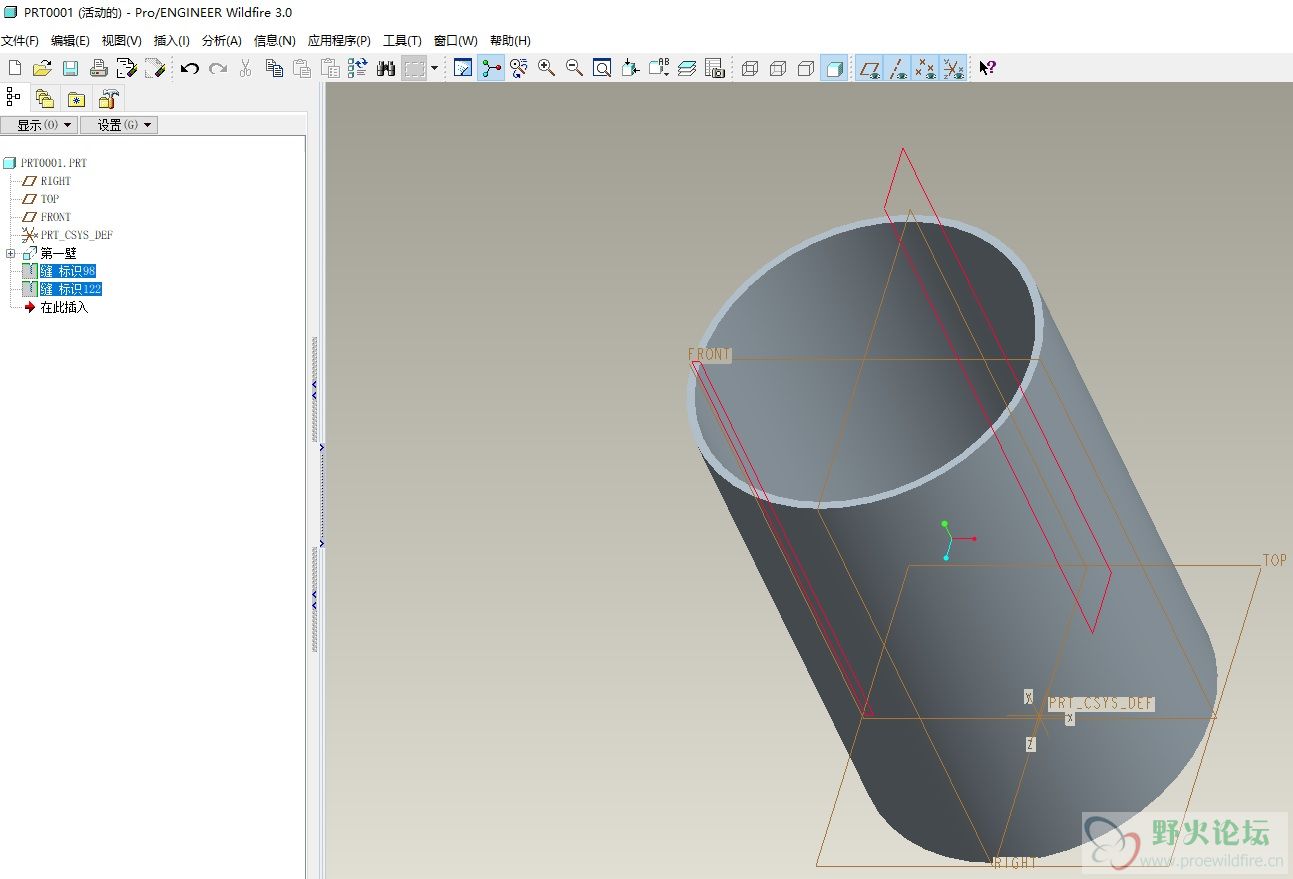This screenshot has height=879, width=1293.
Task: Select FRONT datum plane in tree
Action: pos(56,217)
